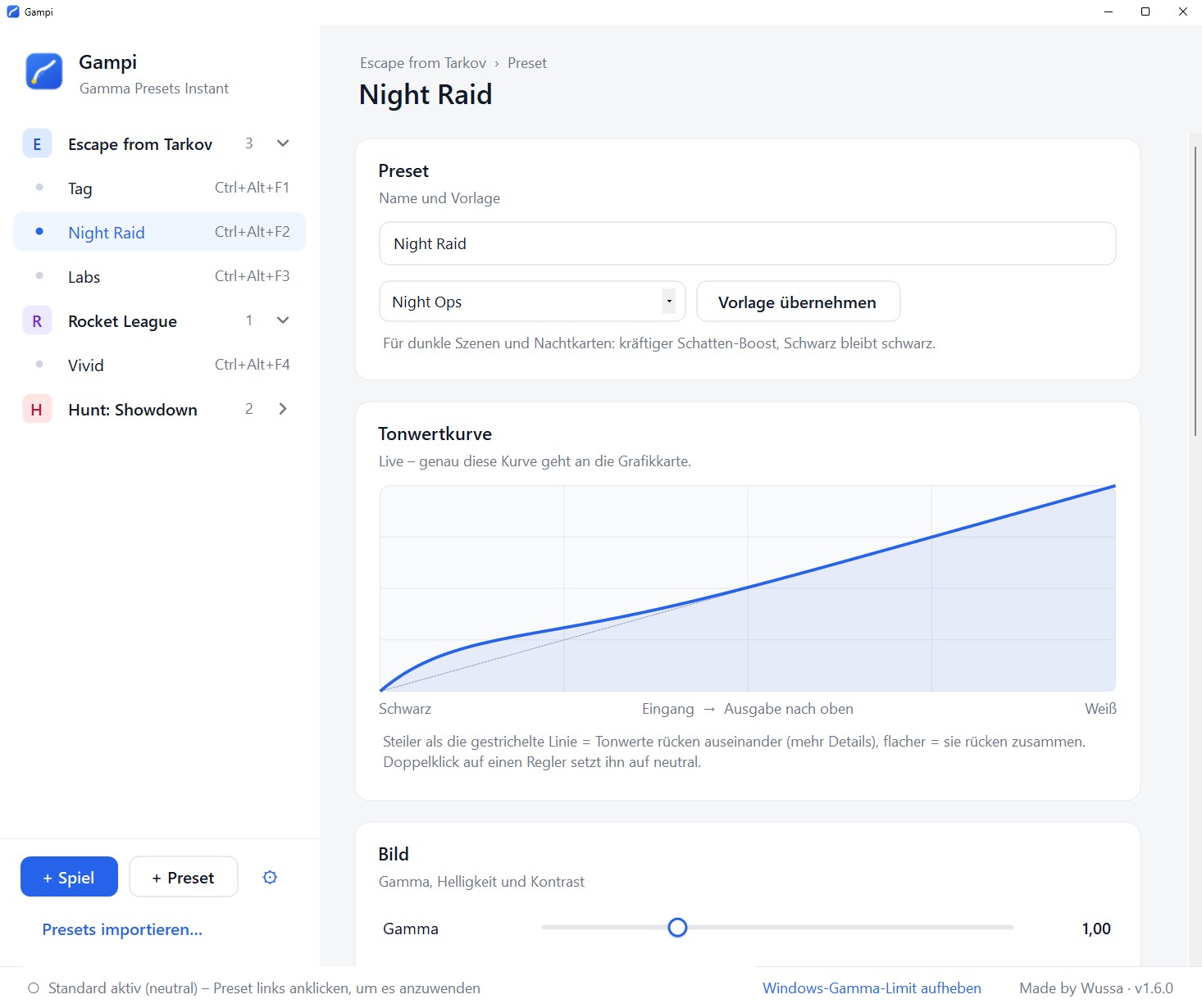Open the Presets importieren link
The width and height of the screenshot is (1202, 1008).
point(122,929)
